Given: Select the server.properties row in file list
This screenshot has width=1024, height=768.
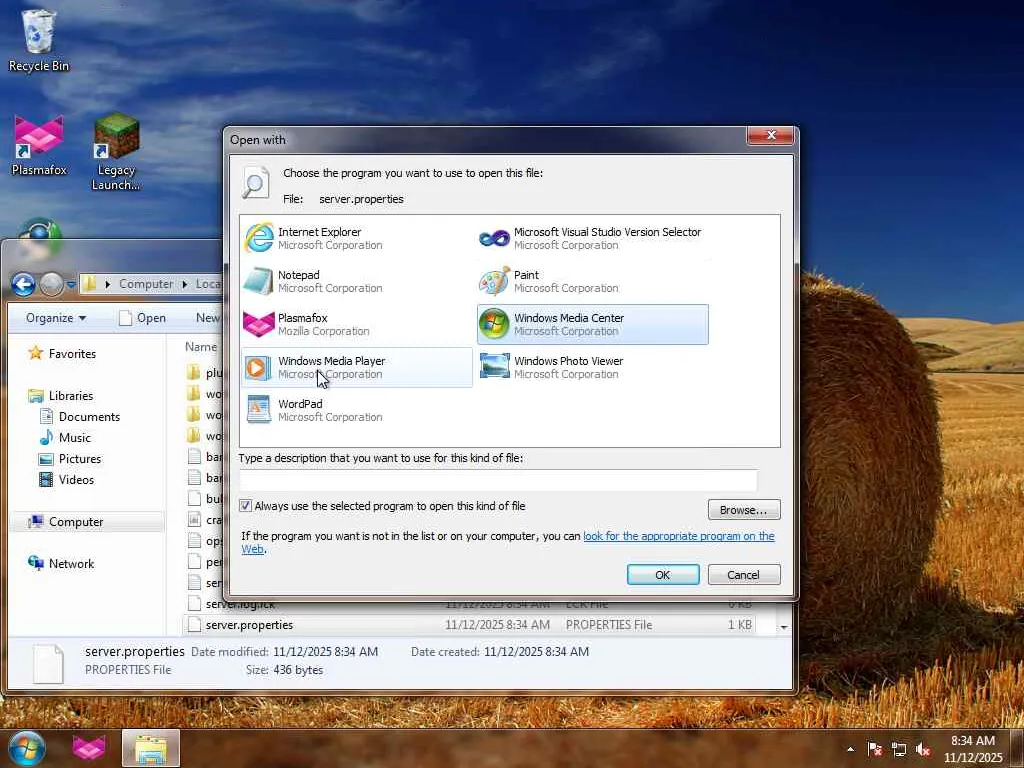Looking at the screenshot, I should click(x=469, y=625).
